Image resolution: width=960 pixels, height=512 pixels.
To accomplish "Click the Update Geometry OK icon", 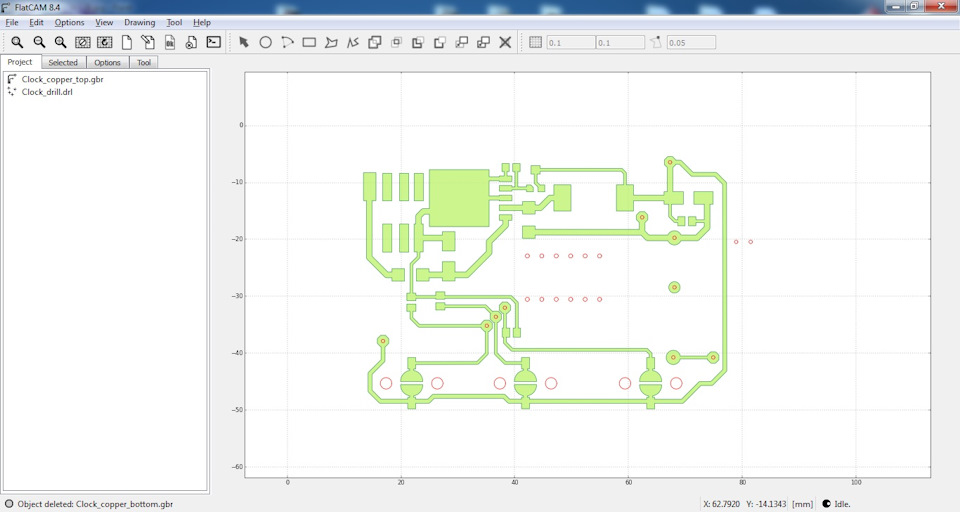I will pyautogui.click(x=170, y=42).
